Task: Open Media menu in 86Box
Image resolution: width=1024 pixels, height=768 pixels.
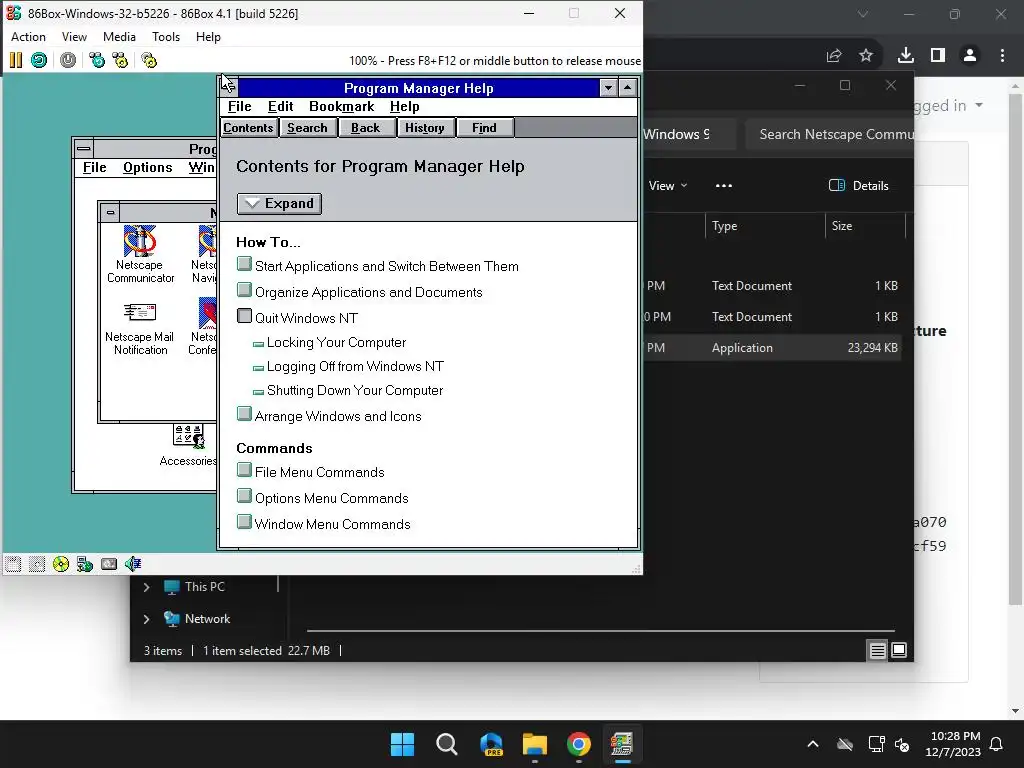Action: [120, 37]
